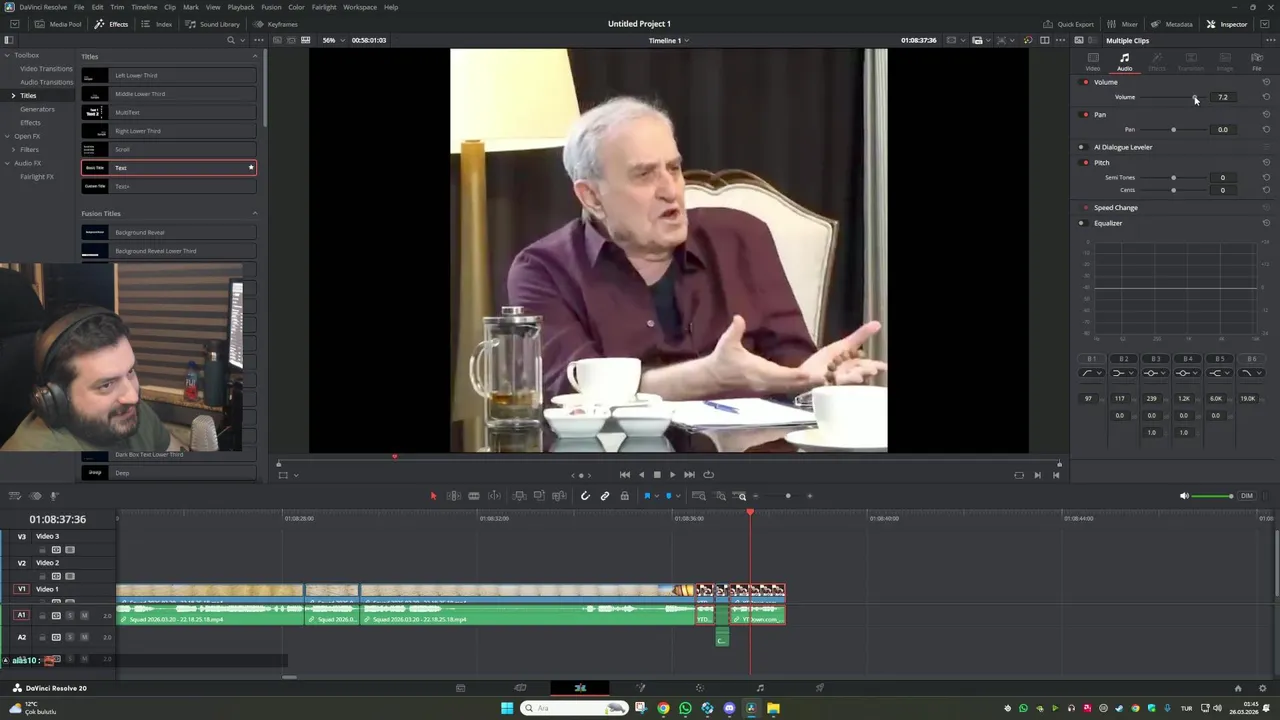Mute audio track A1 with M button
Viewport: 1280px width, 720px height.
pyautogui.click(x=84, y=615)
